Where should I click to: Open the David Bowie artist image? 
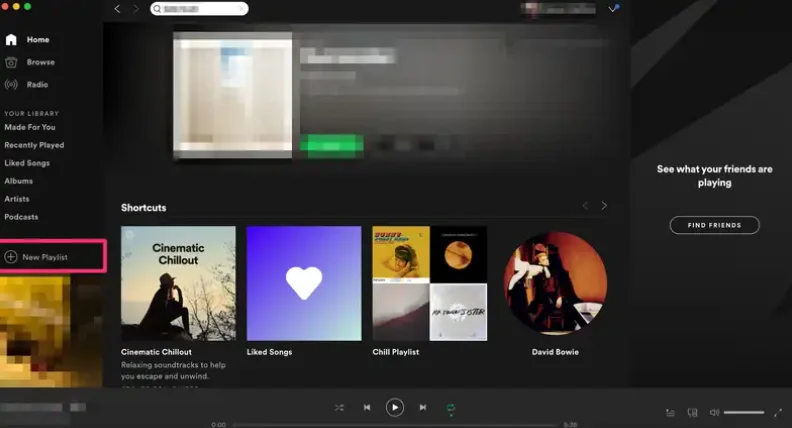click(x=555, y=283)
